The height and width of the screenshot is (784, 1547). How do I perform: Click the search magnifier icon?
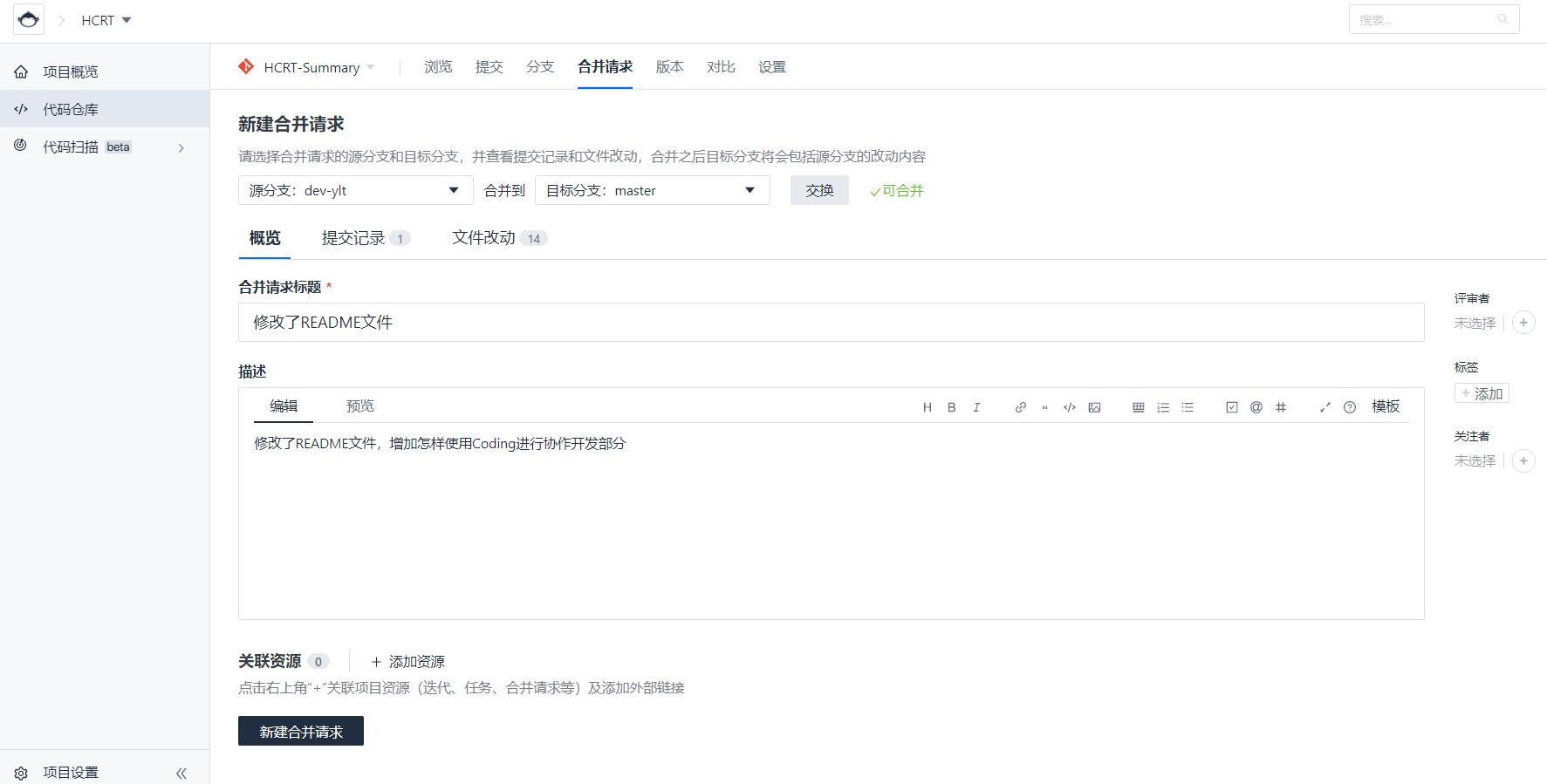coord(1503,19)
